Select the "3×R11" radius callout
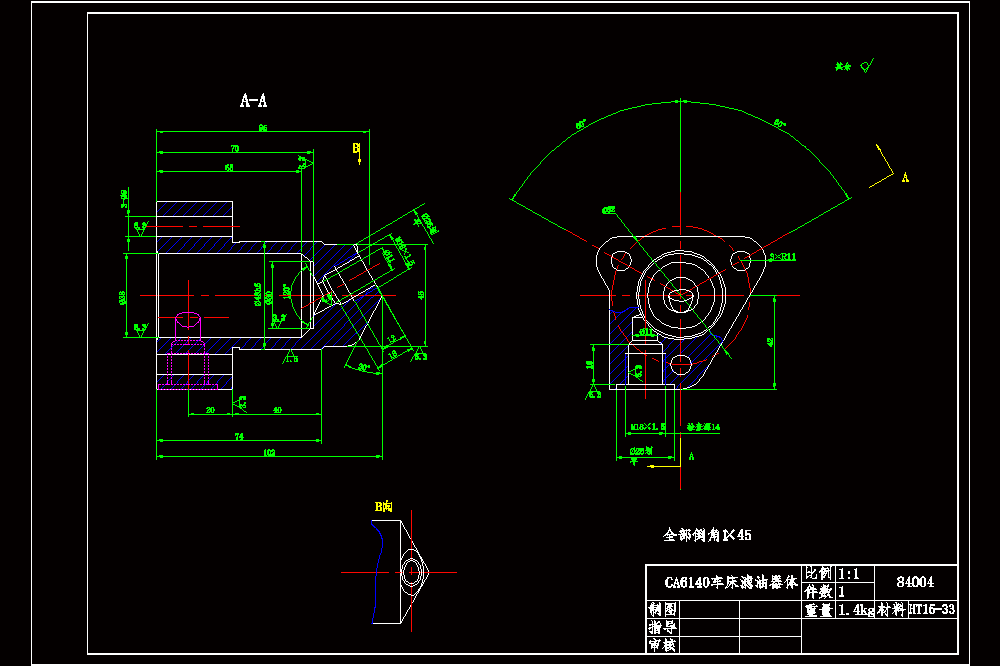The width and height of the screenshot is (1000, 666). (x=783, y=256)
